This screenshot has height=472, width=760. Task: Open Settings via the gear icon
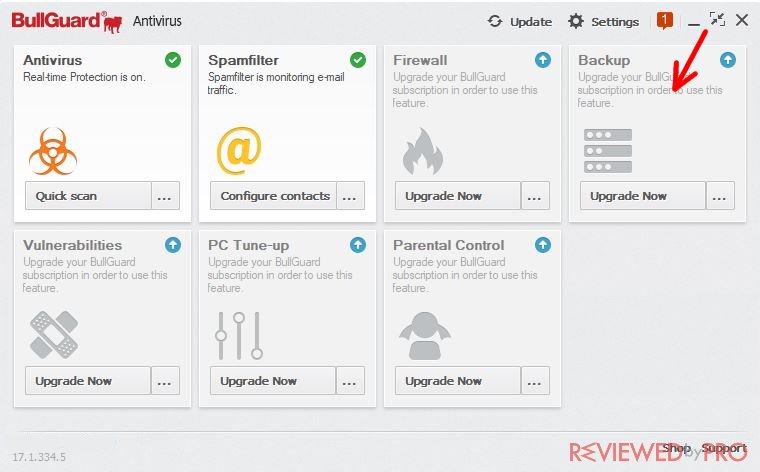pyautogui.click(x=575, y=21)
